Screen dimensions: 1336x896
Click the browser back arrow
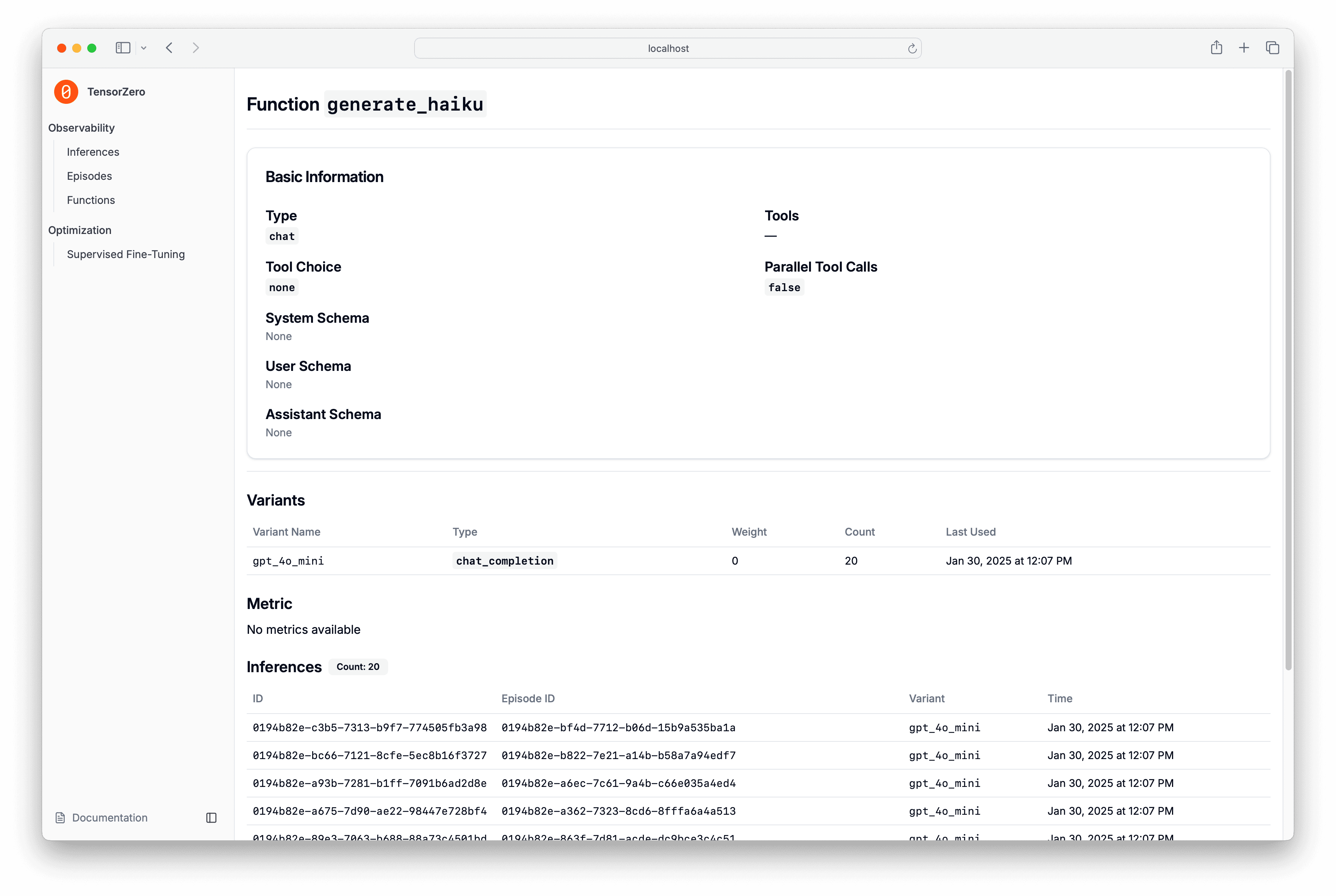[169, 48]
